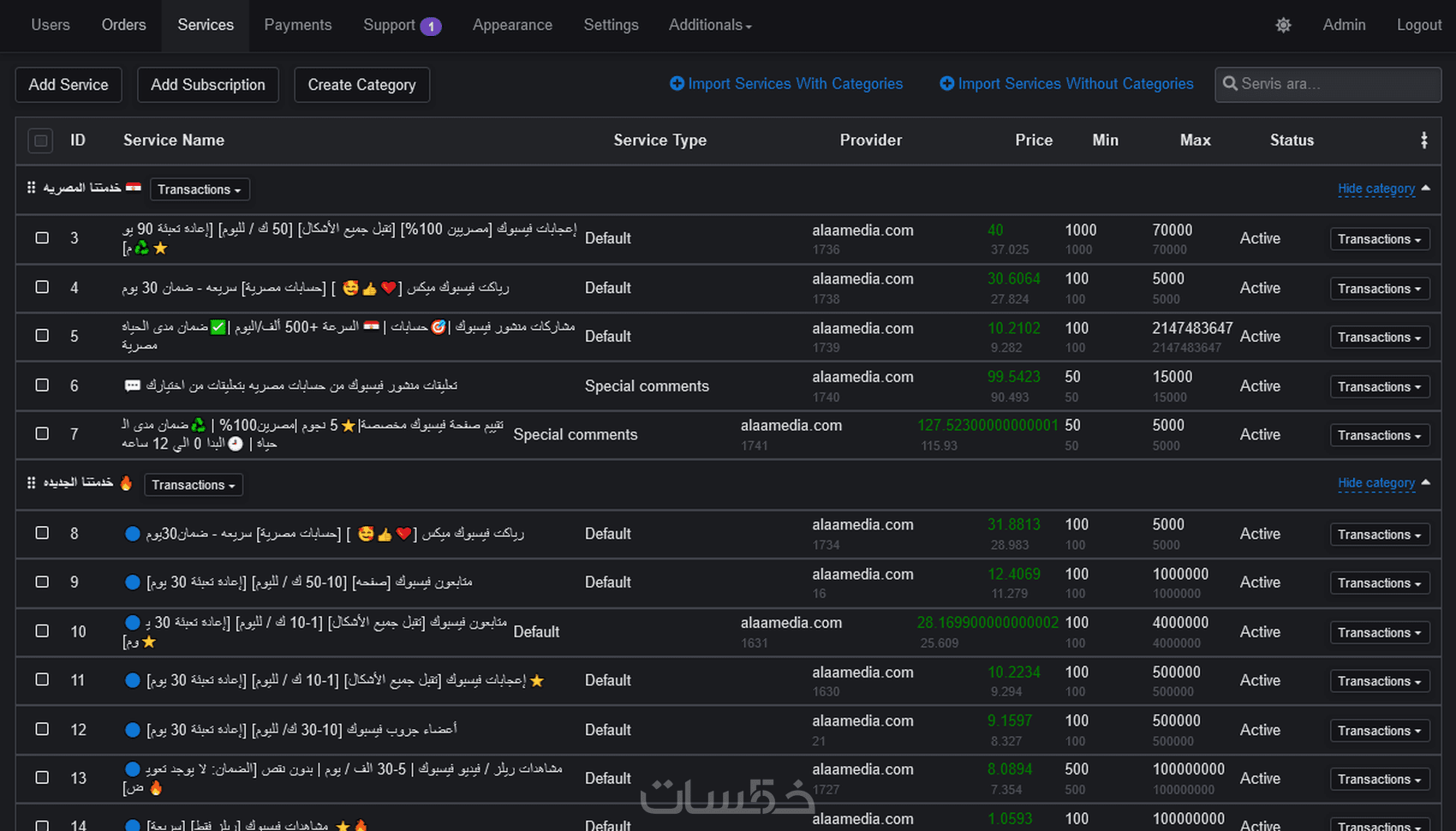Hide the fire-emoji category via Hide category

pos(1376,483)
